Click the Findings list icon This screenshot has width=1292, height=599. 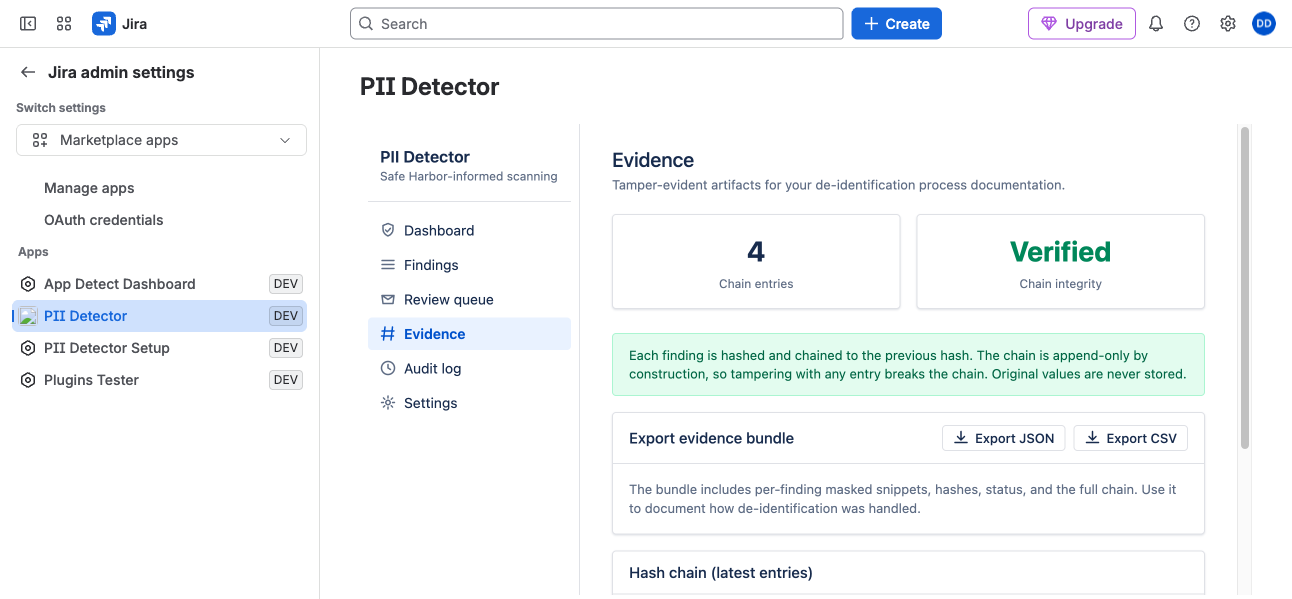coord(388,265)
